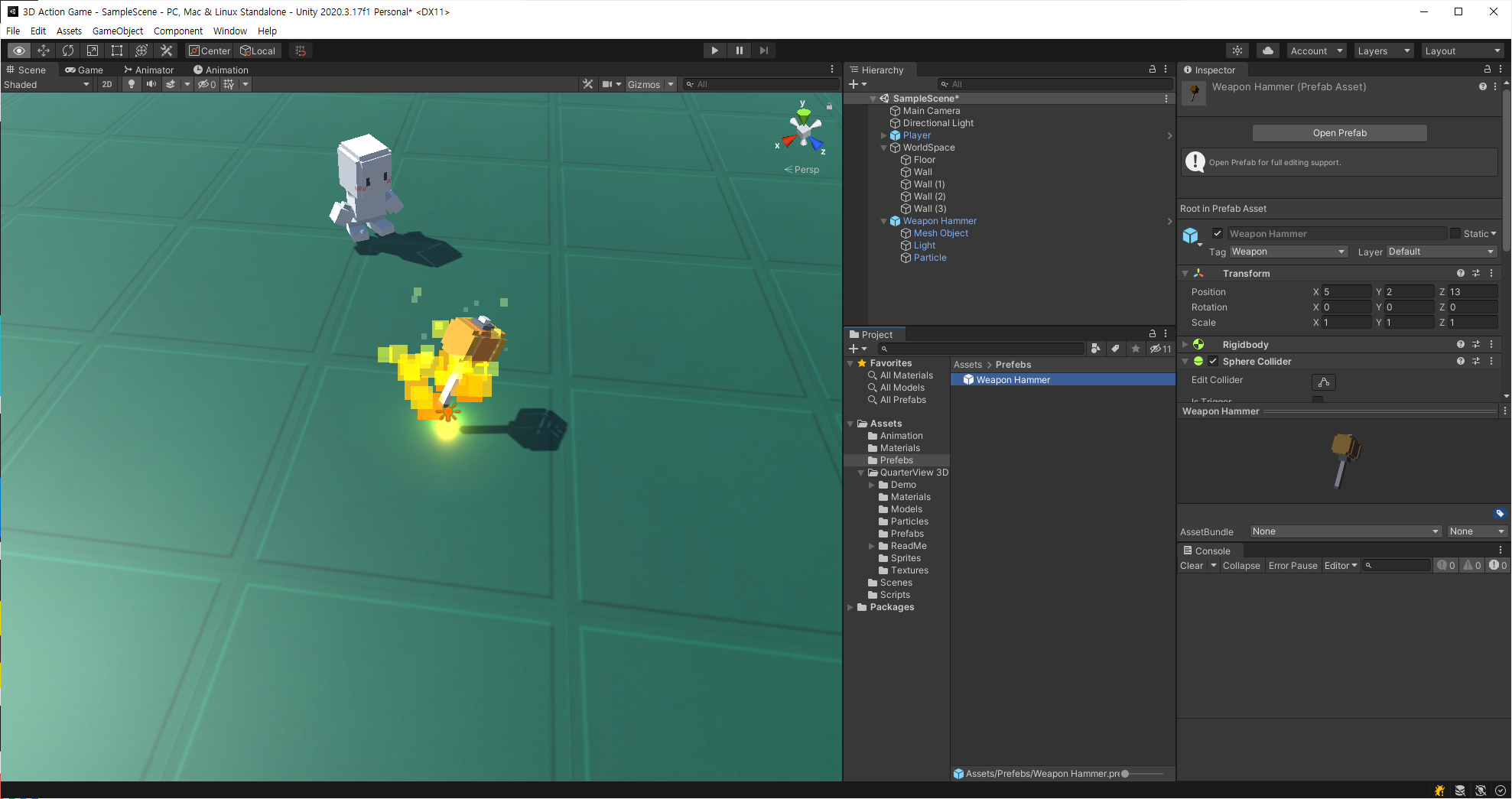Click Position X field in Transform
Image resolution: width=1512 pixels, height=799 pixels.
coord(1347,292)
